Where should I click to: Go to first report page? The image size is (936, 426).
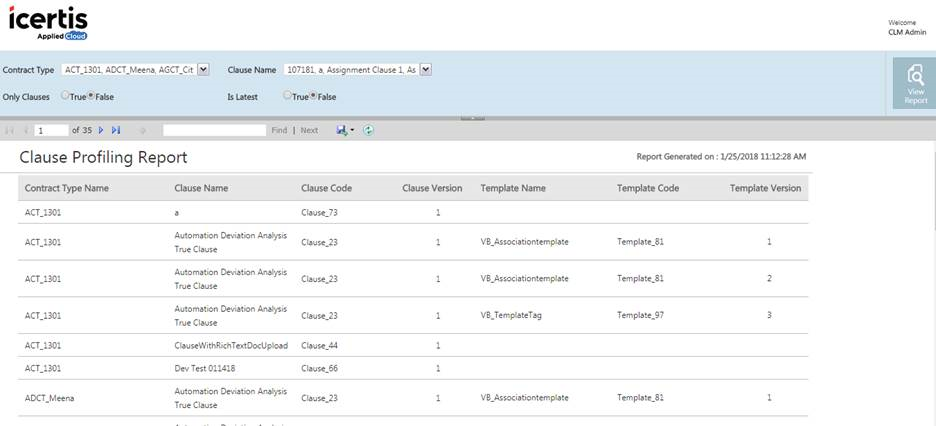[x=10, y=130]
